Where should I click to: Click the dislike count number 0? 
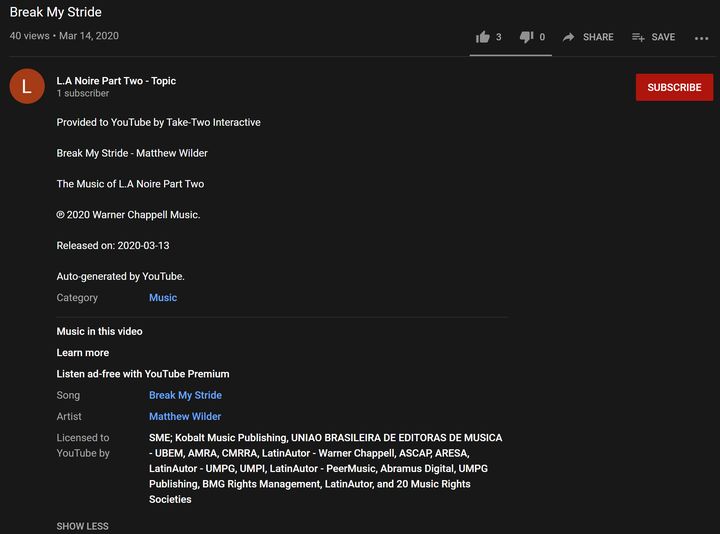(542, 37)
